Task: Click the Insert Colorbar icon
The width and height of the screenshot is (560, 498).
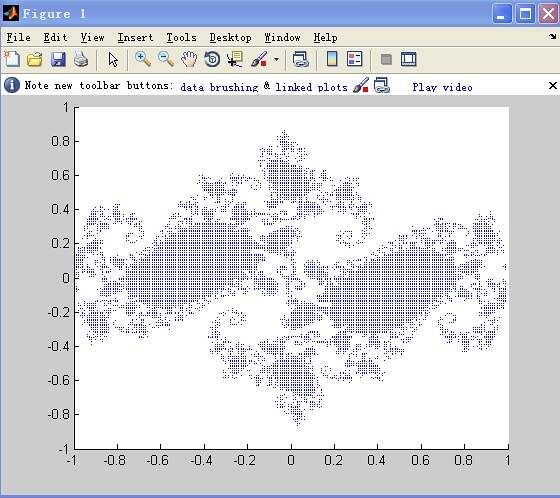Action: coord(332,59)
